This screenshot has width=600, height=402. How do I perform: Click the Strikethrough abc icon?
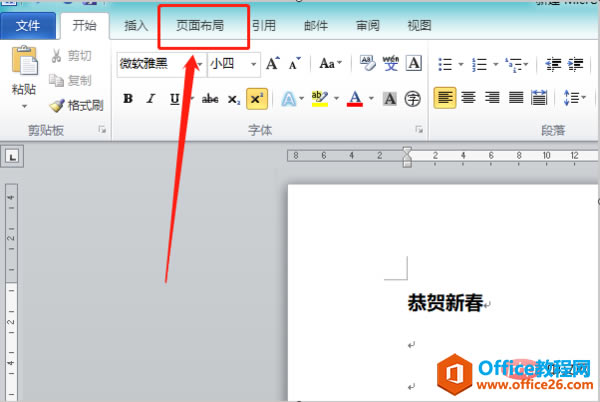pos(210,99)
